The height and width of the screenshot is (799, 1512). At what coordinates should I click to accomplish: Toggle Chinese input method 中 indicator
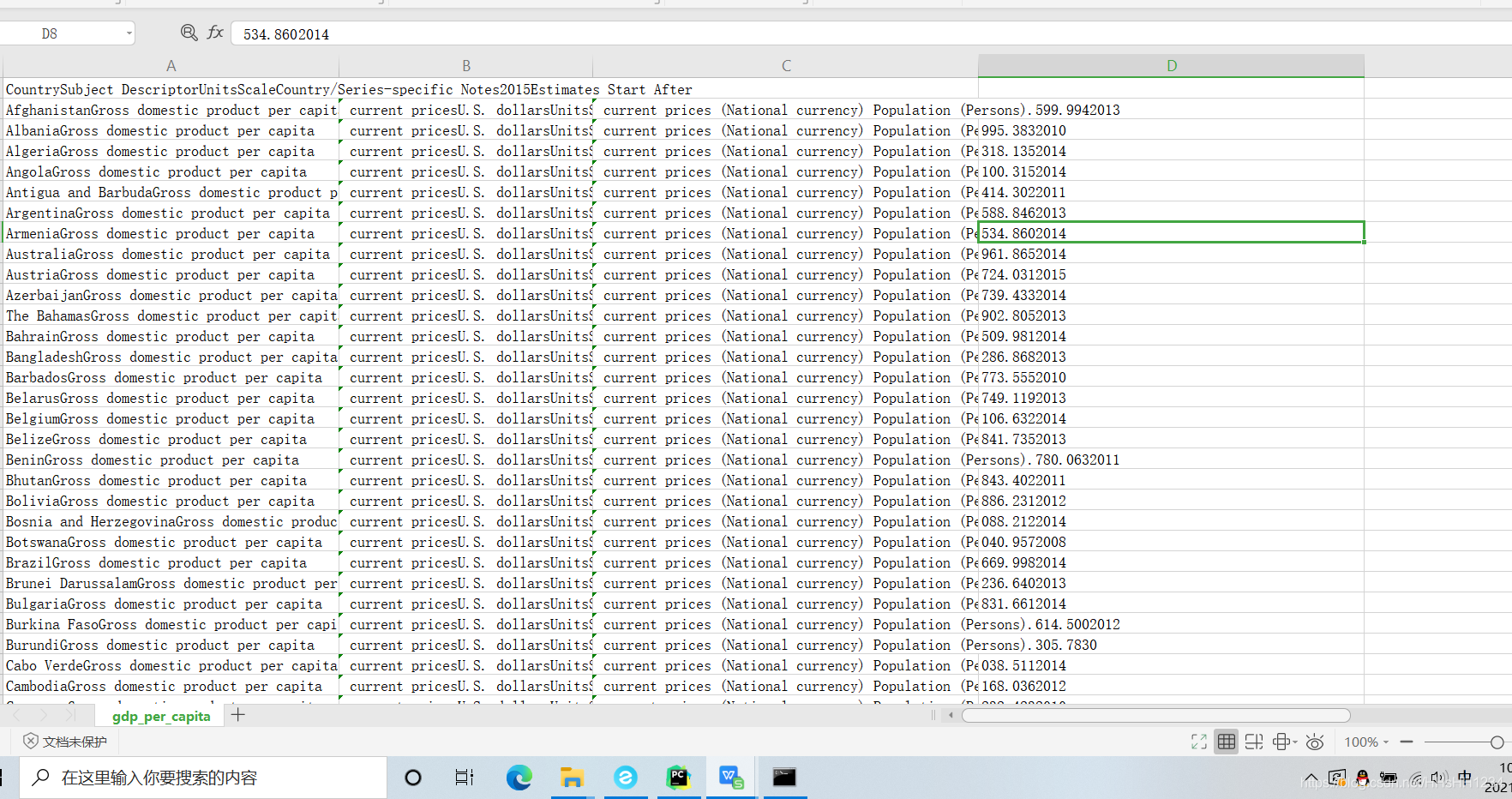pyautogui.click(x=1465, y=778)
